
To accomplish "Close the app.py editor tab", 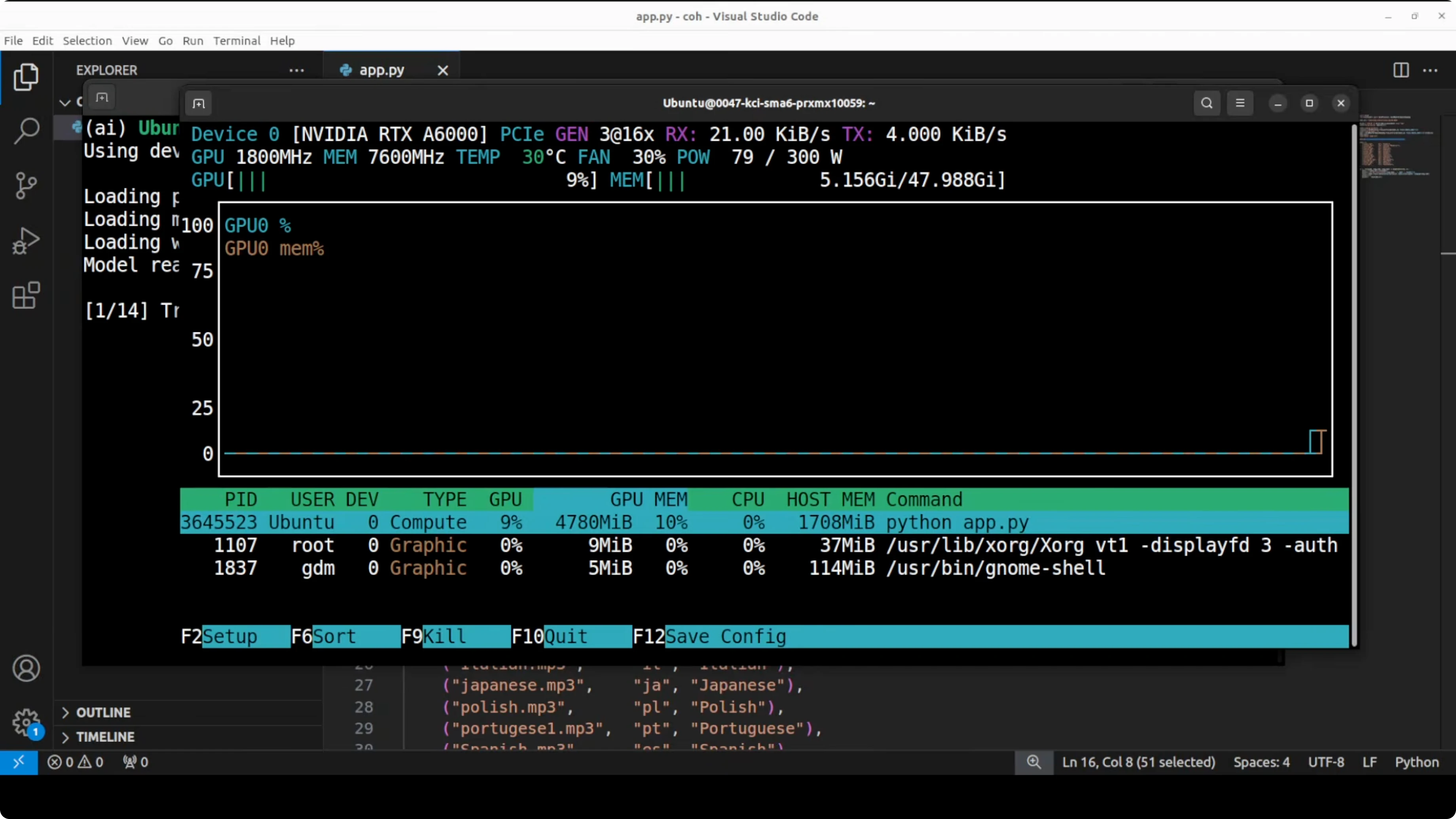I will pyautogui.click(x=443, y=70).
